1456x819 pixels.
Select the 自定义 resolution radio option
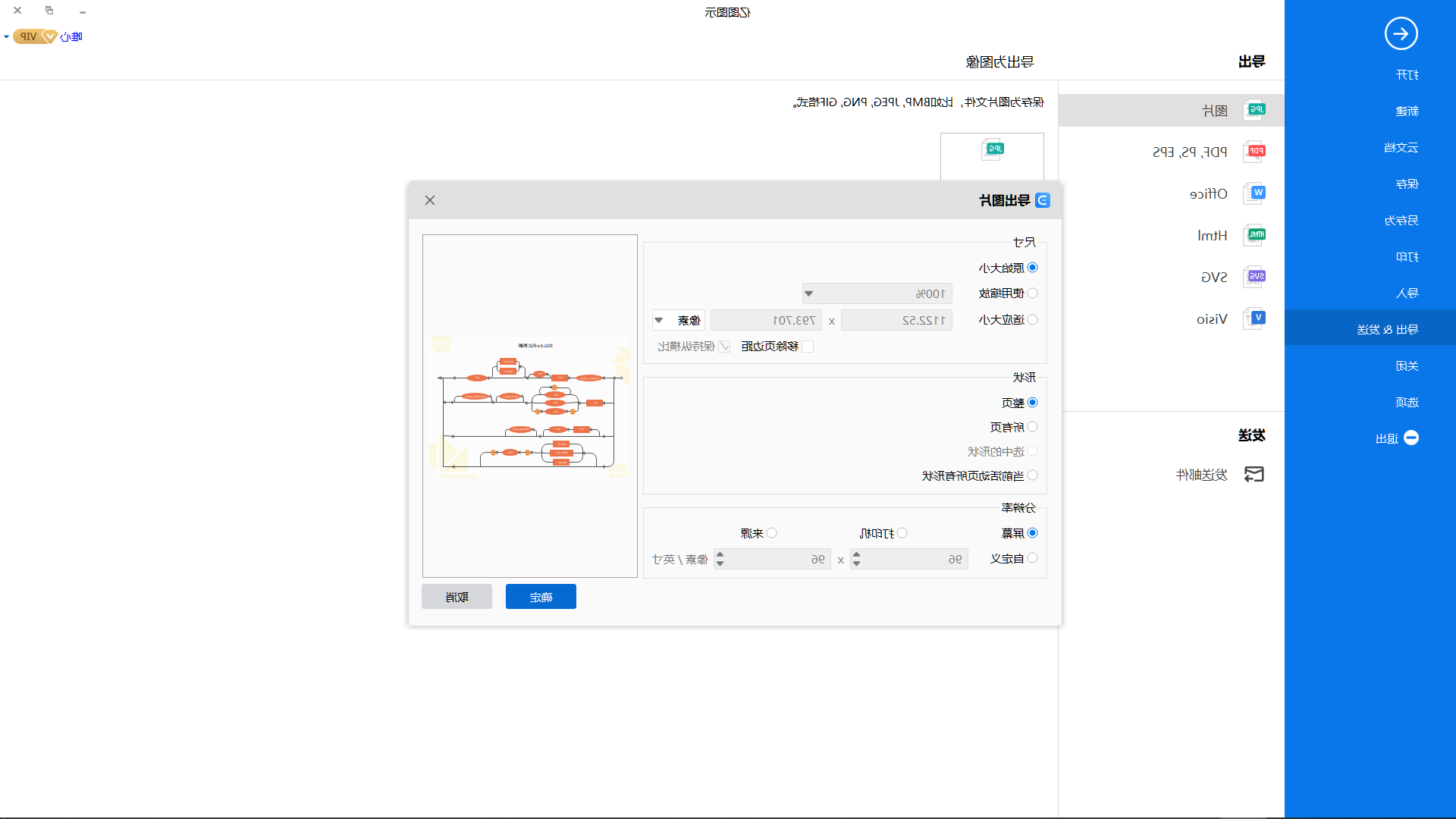1032,558
